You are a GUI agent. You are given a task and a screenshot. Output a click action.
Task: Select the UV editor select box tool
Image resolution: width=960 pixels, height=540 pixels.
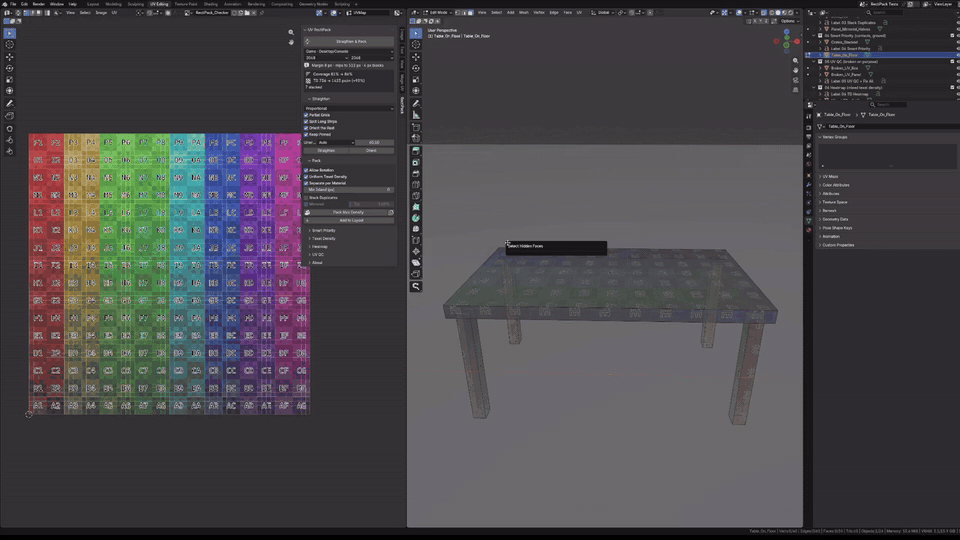pyautogui.click(x=10, y=33)
